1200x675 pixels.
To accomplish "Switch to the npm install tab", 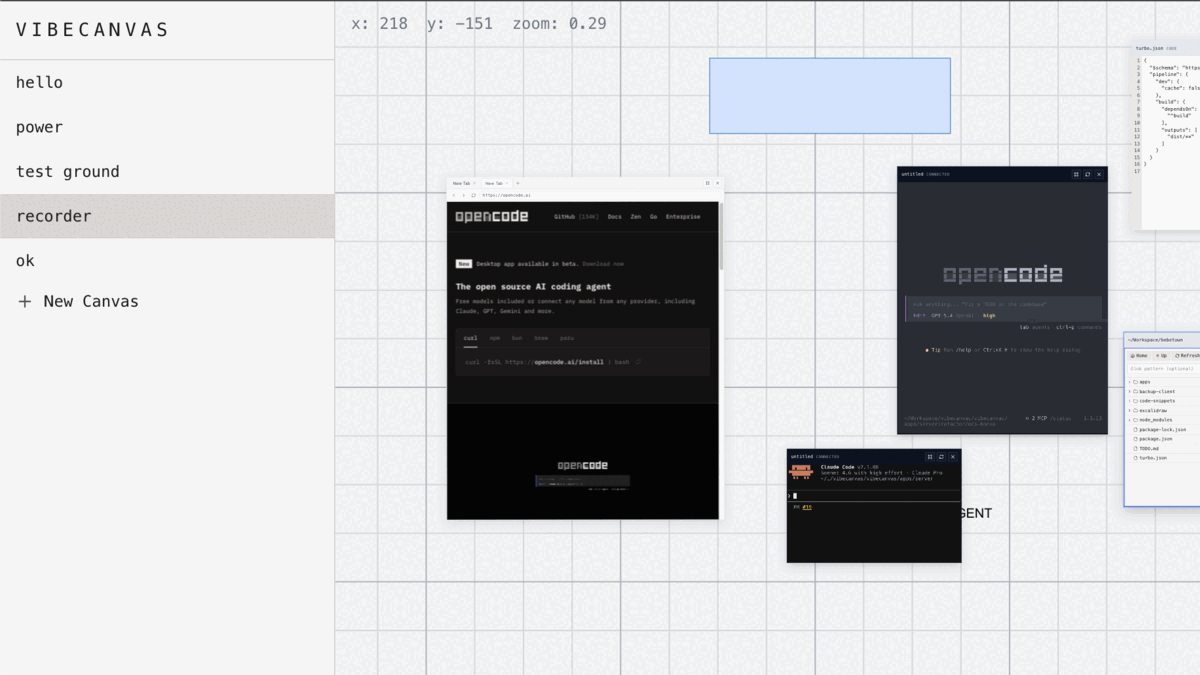I will 494,338.
